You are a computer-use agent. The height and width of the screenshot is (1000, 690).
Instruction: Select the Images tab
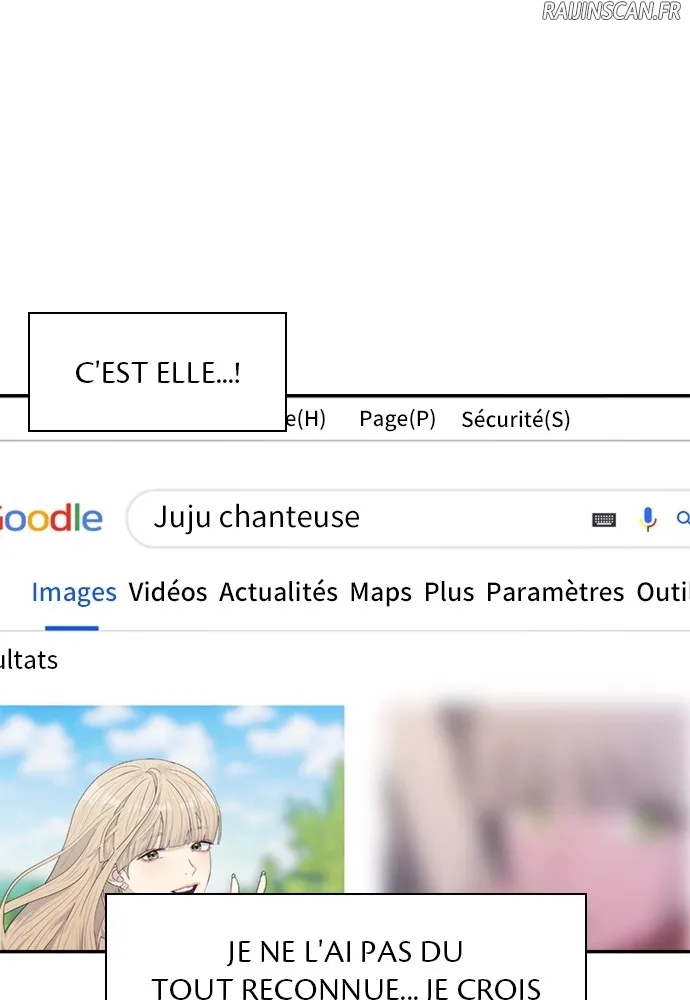pos(74,592)
